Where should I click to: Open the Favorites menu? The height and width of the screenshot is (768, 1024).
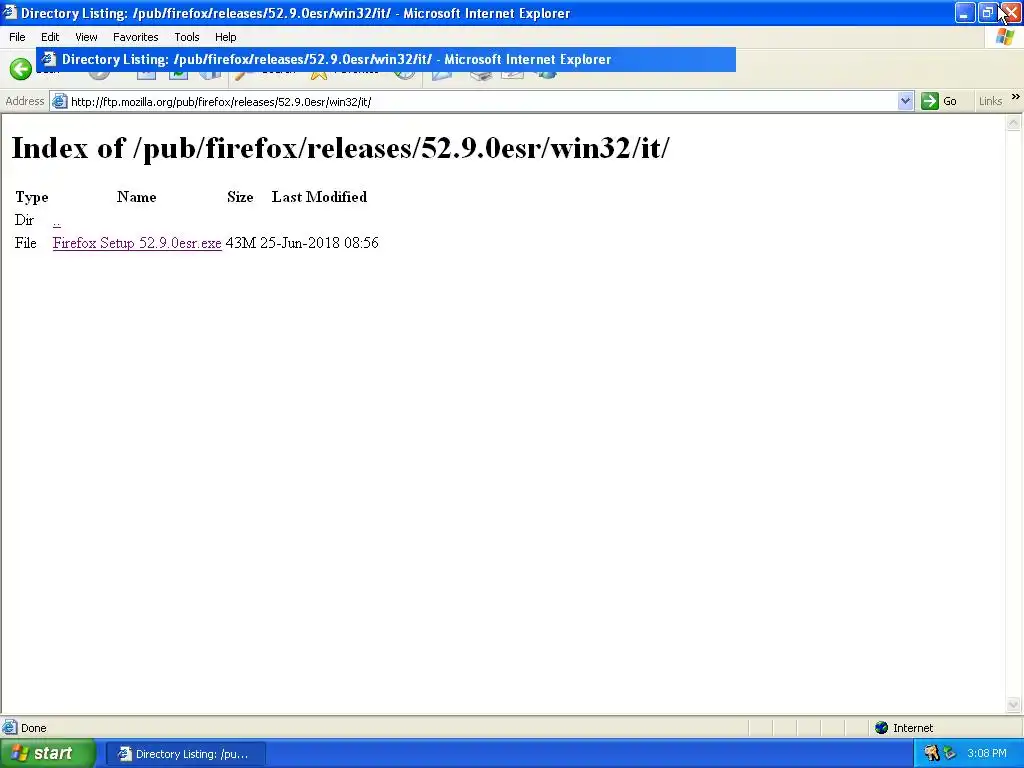pos(135,37)
